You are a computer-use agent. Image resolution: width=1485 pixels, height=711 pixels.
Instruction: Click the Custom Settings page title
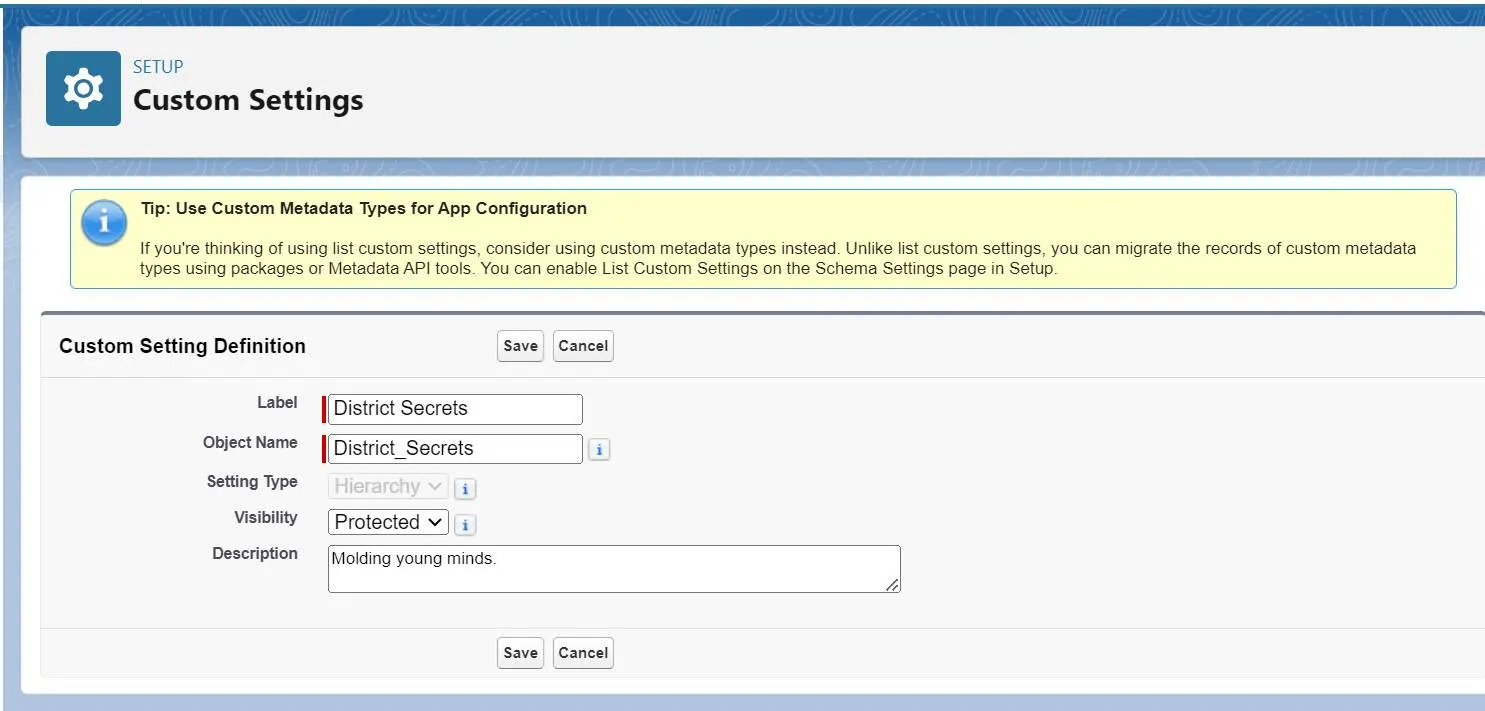[x=248, y=100]
